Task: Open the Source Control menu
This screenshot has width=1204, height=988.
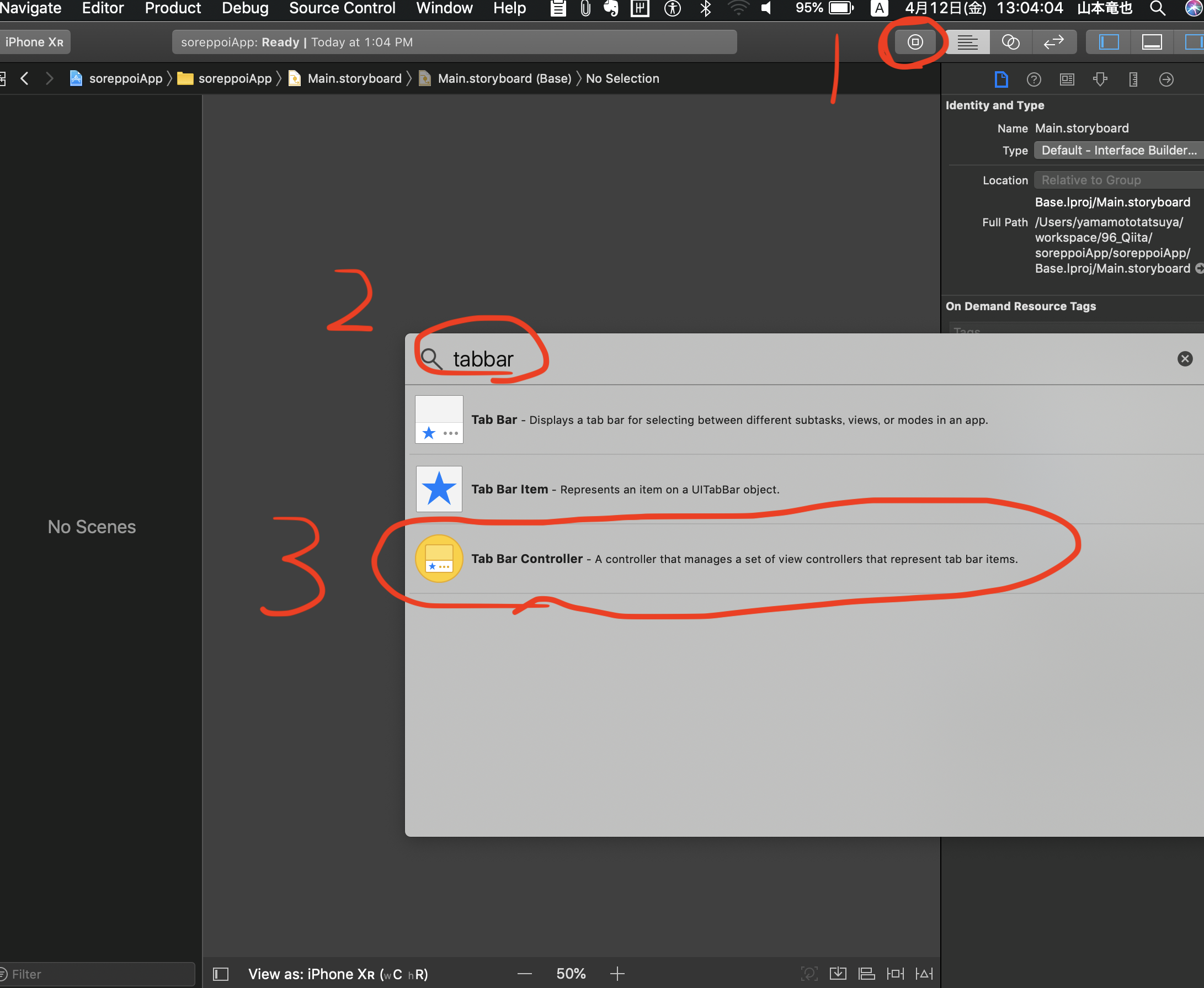Action: (342, 8)
